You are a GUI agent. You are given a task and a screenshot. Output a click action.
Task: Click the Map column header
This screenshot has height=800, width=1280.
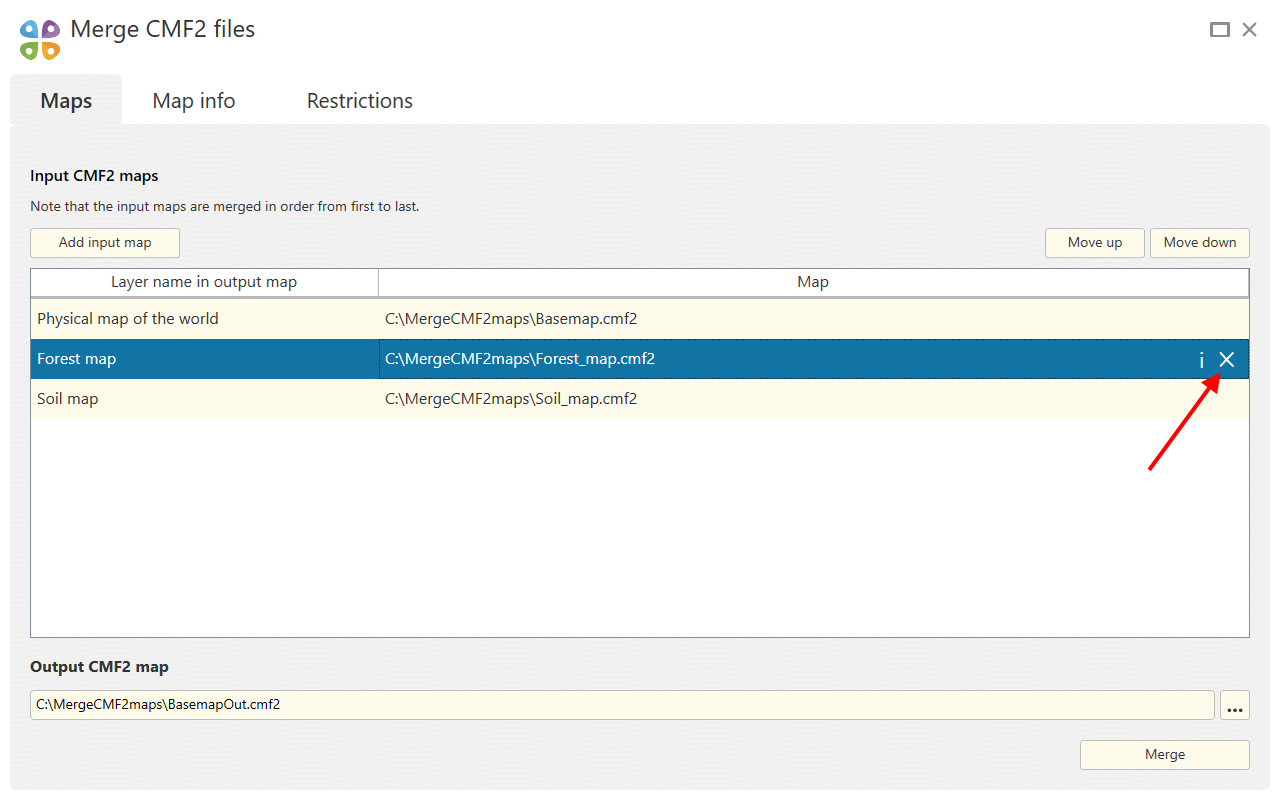coord(813,282)
